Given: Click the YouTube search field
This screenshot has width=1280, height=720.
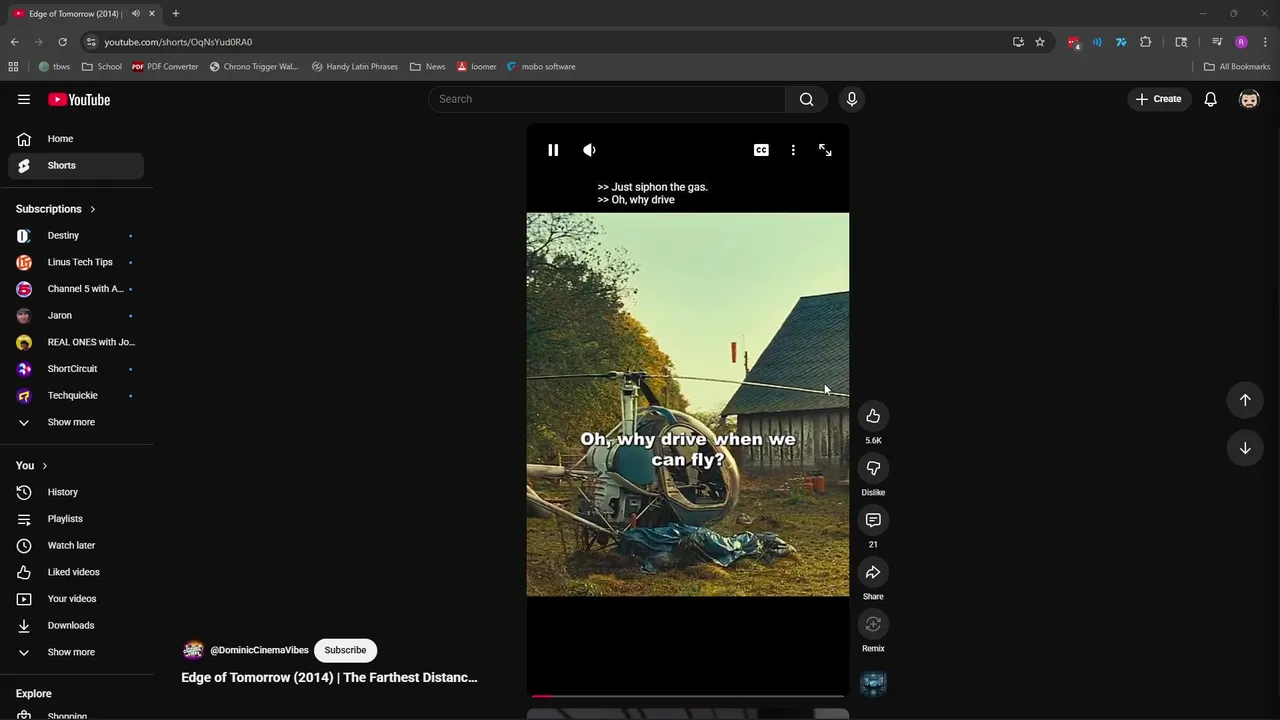Looking at the screenshot, I should [x=607, y=99].
